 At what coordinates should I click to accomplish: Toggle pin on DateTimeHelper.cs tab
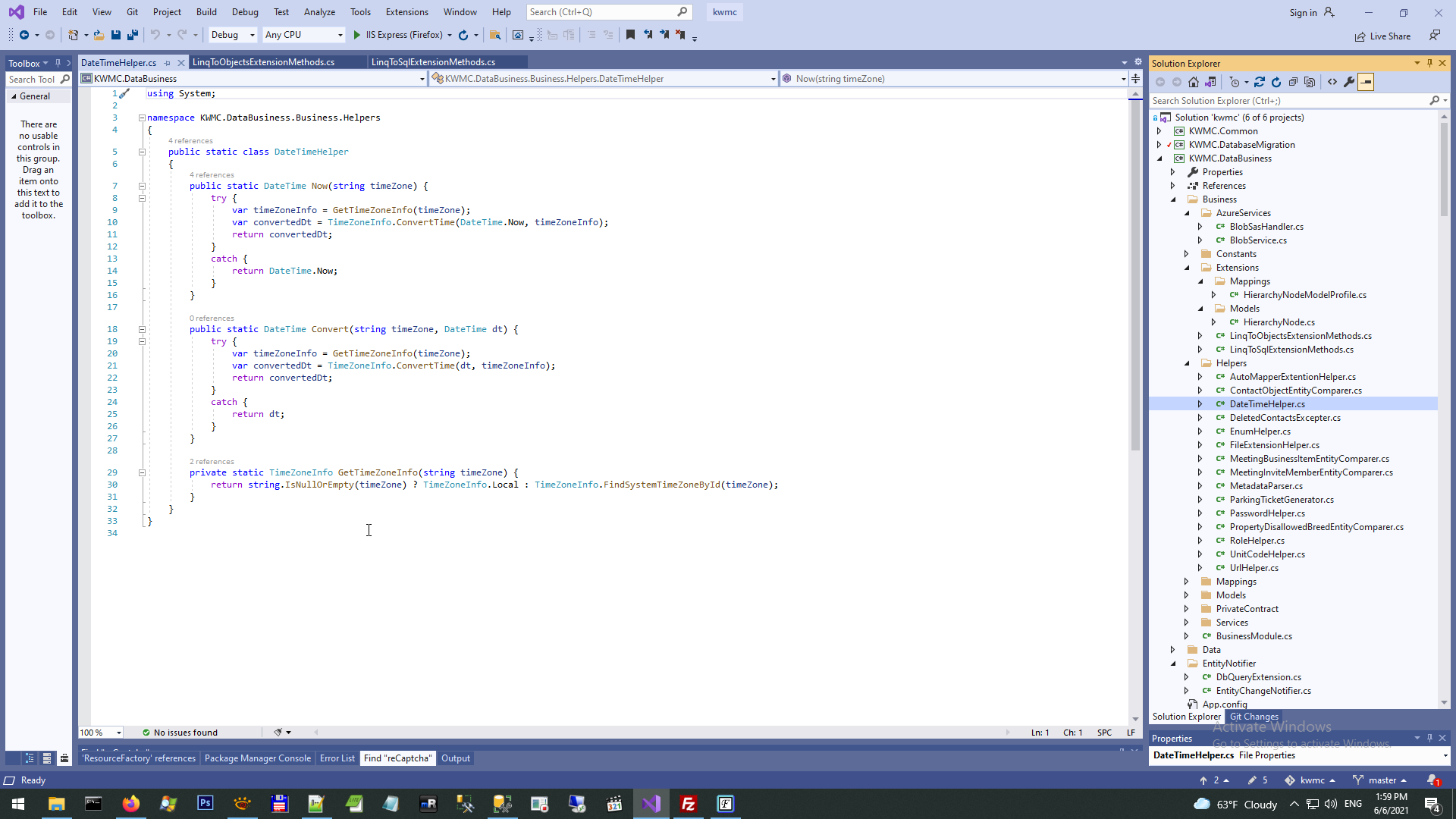click(168, 63)
